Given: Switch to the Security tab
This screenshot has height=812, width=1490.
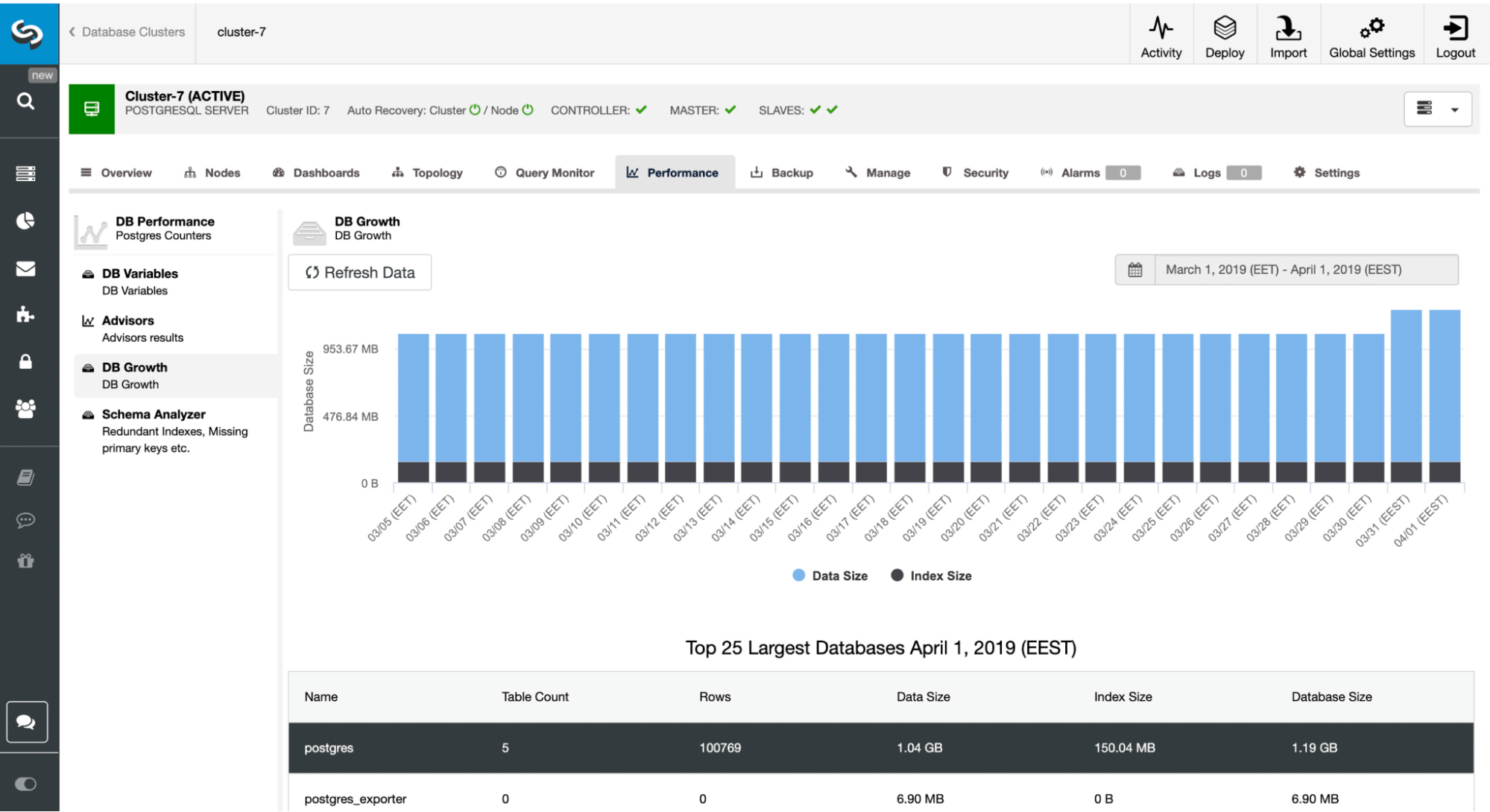Looking at the screenshot, I should [x=975, y=172].
